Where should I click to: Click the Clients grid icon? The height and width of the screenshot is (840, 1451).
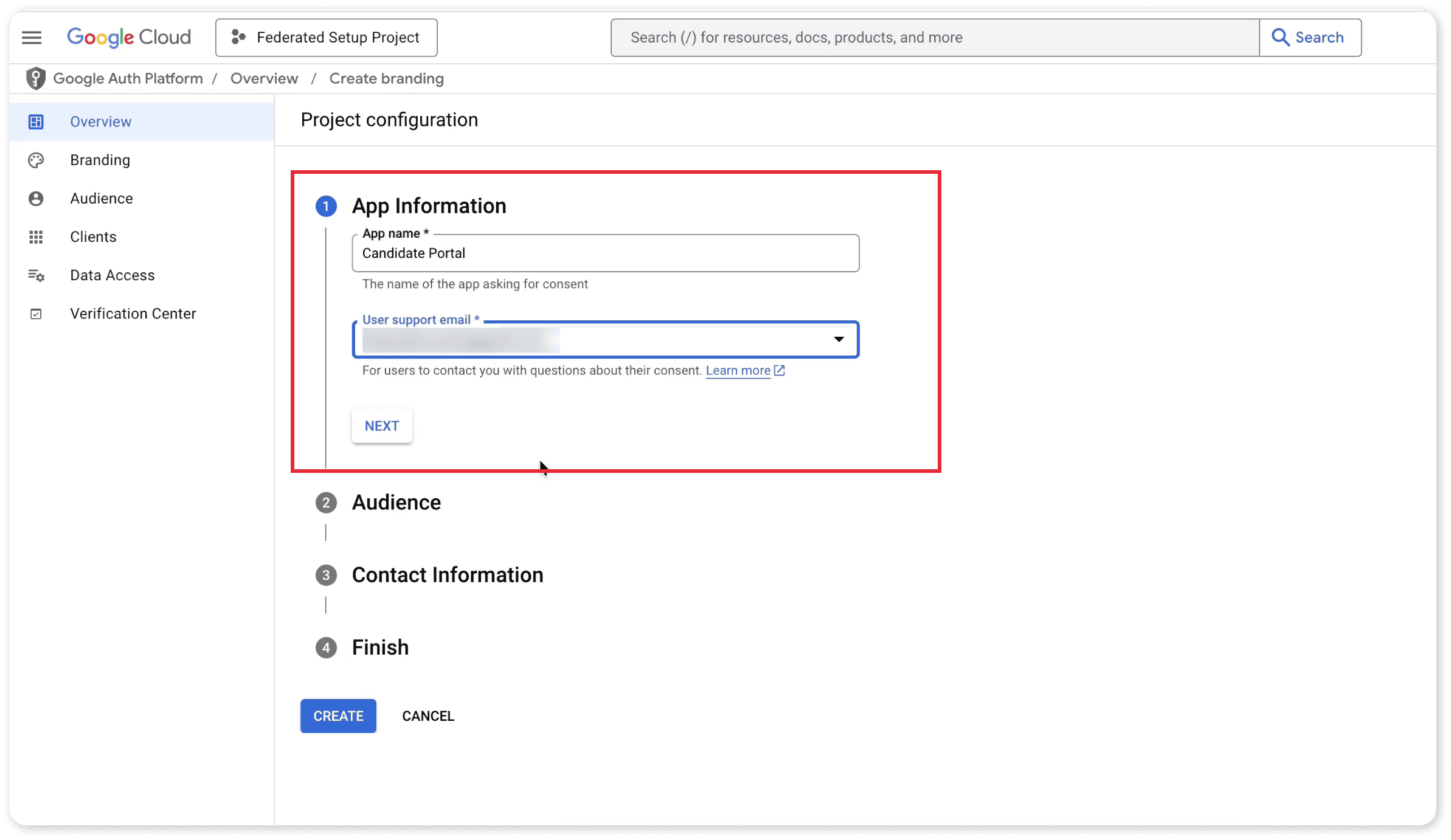click(x=36, y=237)
